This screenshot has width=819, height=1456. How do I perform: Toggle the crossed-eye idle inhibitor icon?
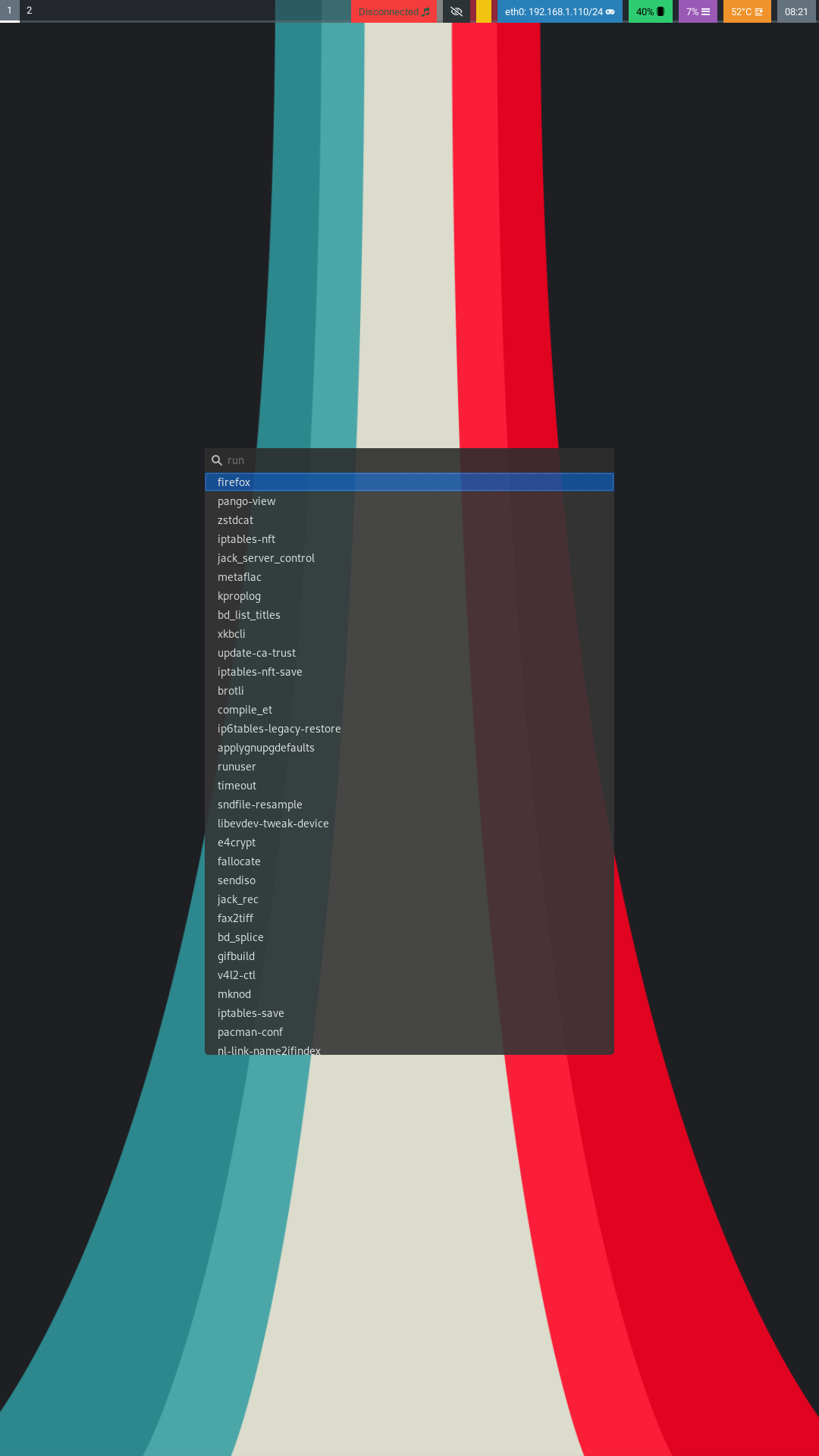457,11
